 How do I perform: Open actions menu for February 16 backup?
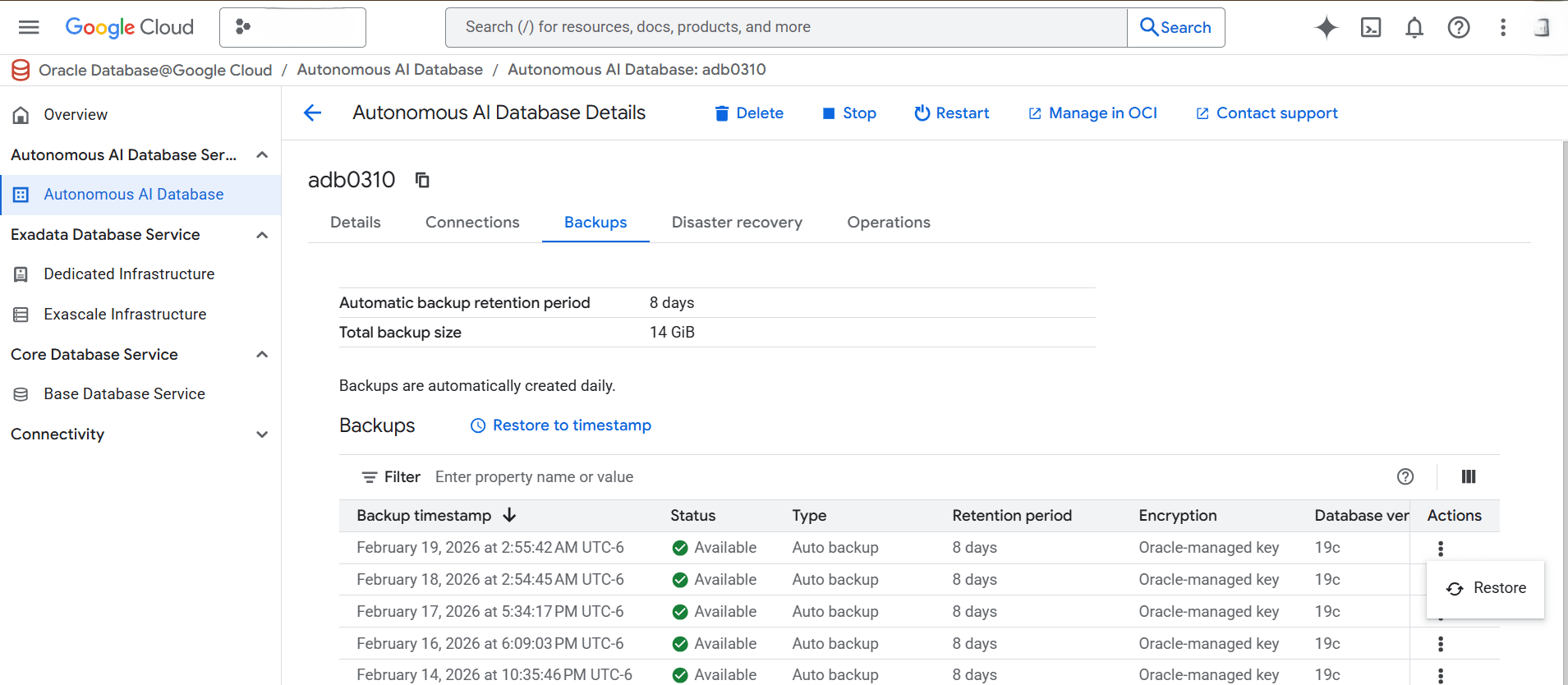1440,644
